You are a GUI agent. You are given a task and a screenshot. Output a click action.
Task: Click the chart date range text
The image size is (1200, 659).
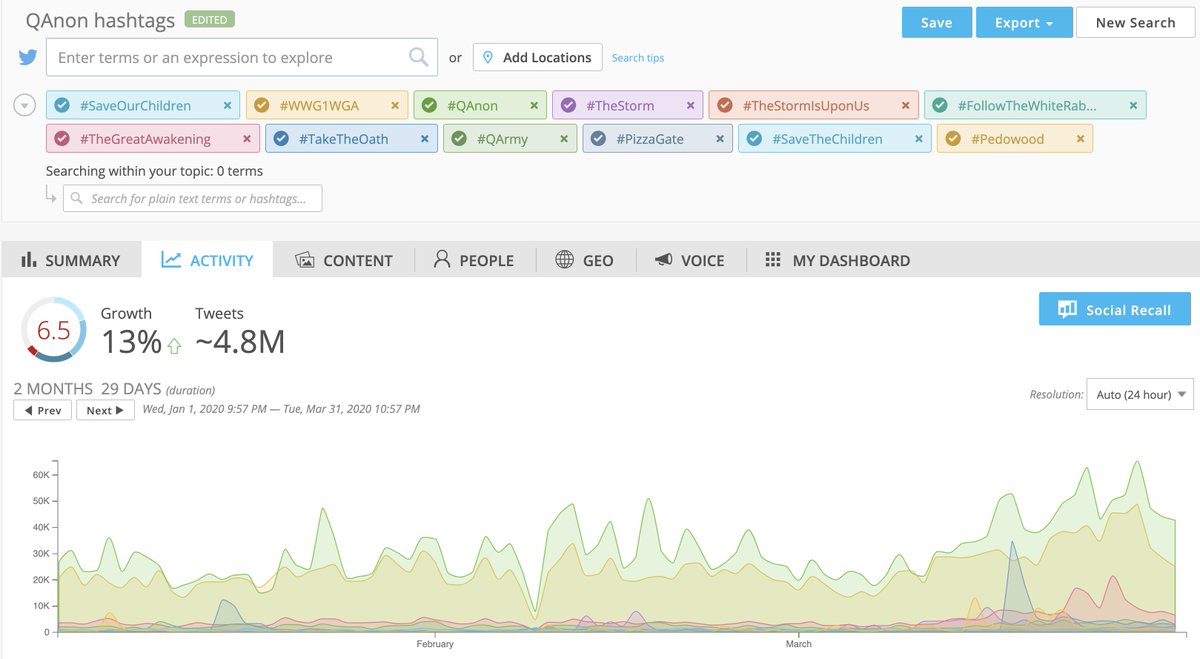[x=281, y=409]
